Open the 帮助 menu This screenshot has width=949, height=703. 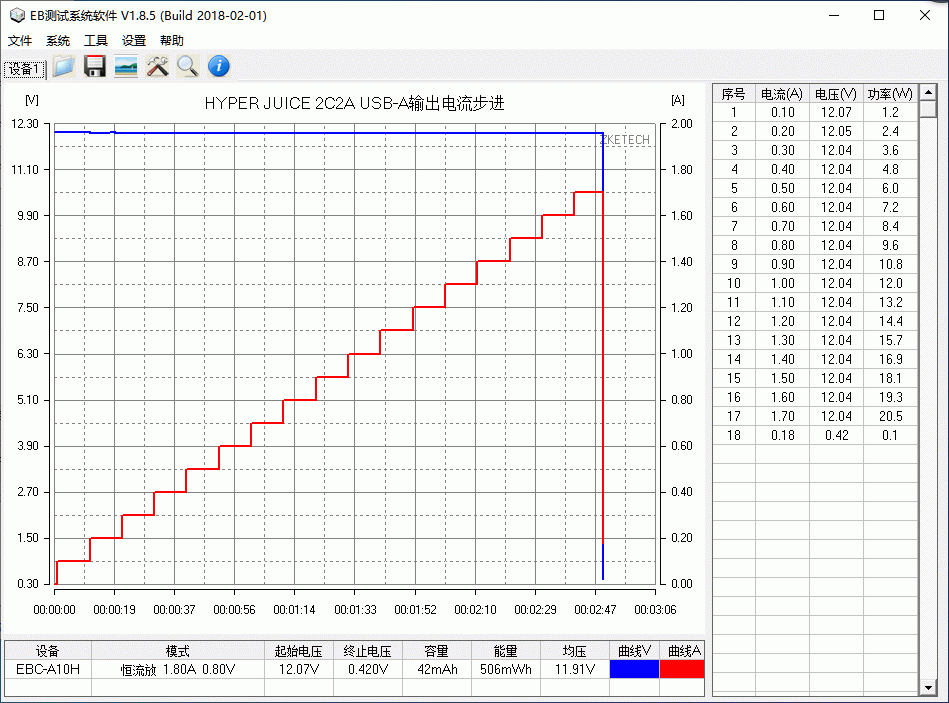(x=171, y=41)
